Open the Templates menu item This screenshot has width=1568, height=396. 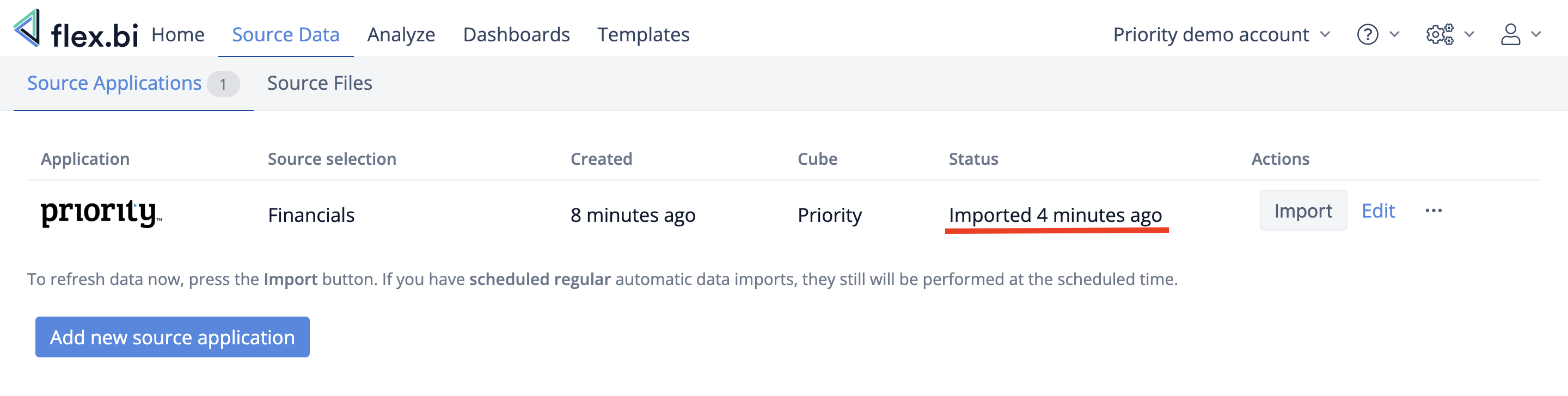(x=643, y=35)
